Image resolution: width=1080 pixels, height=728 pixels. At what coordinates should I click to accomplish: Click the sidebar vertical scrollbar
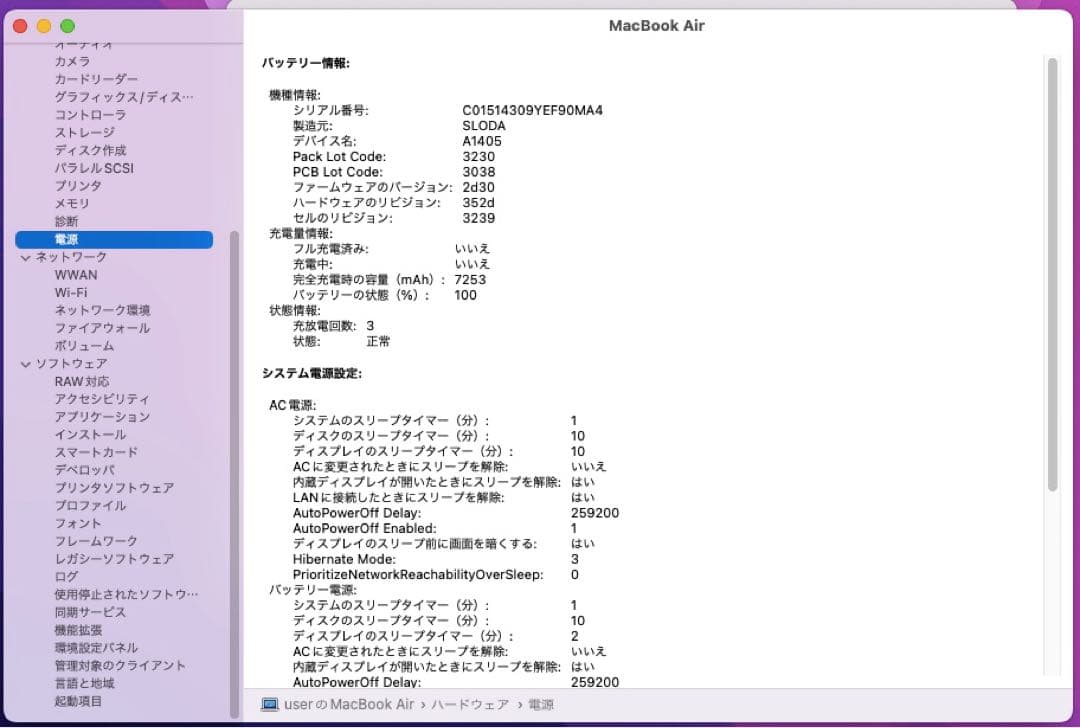[234, 474]
